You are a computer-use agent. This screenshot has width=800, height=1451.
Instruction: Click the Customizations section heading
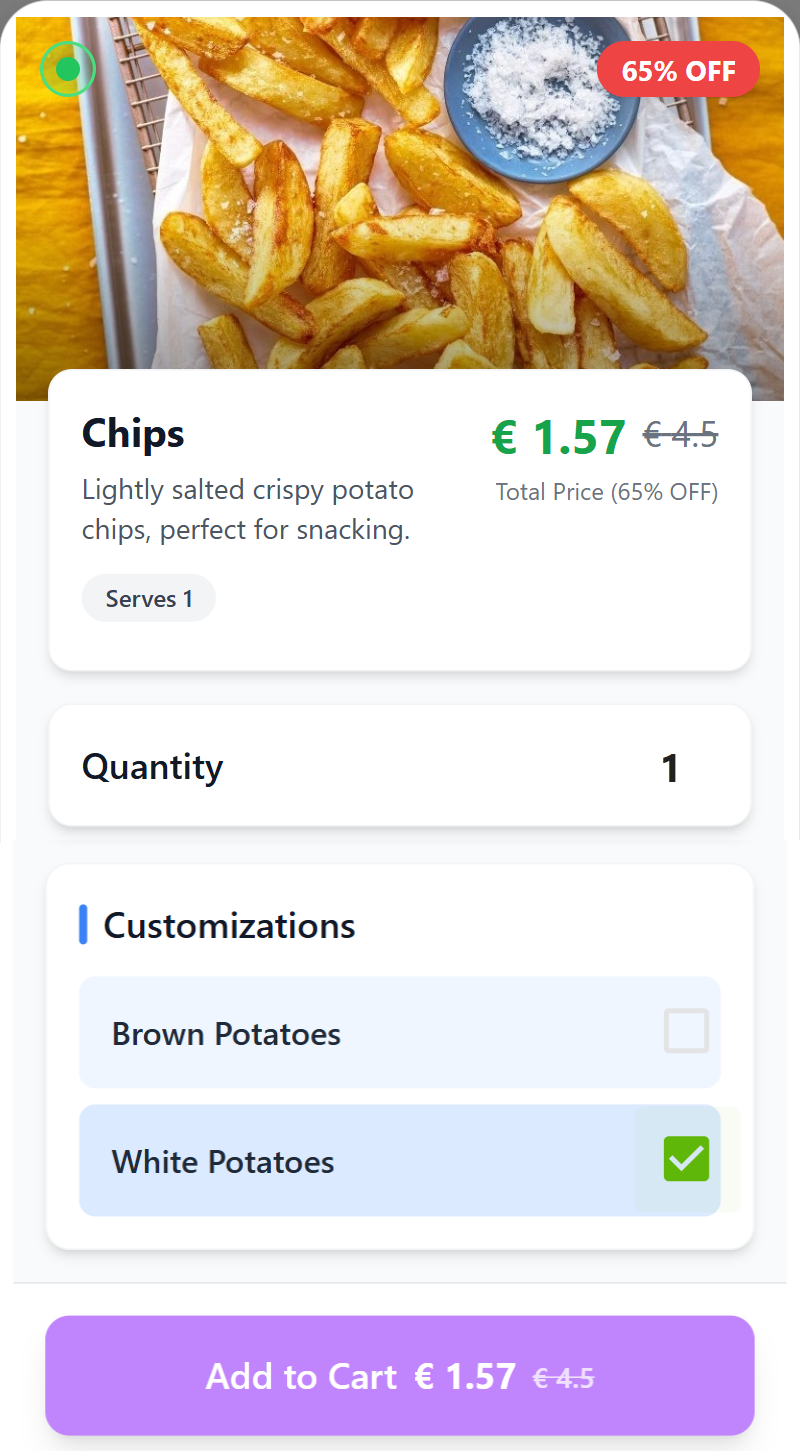click(x=229, y=926)
